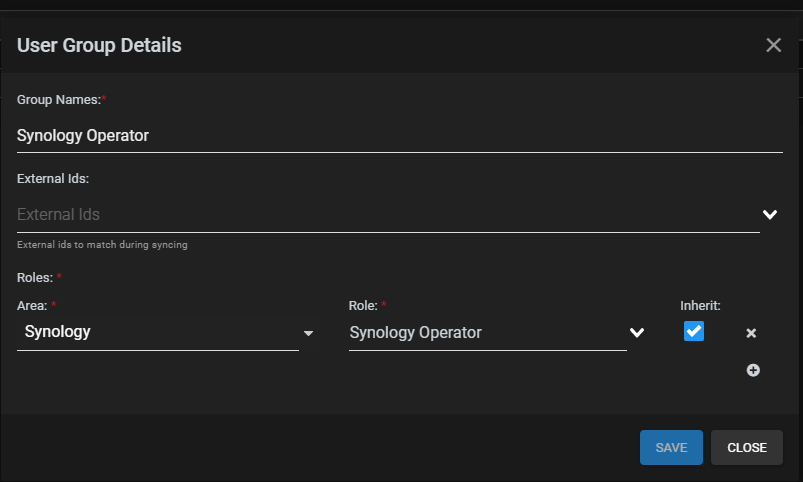Remove the Synology Operator role row
The width and height of the screenshot is (803, 482).
pos(751,333)
